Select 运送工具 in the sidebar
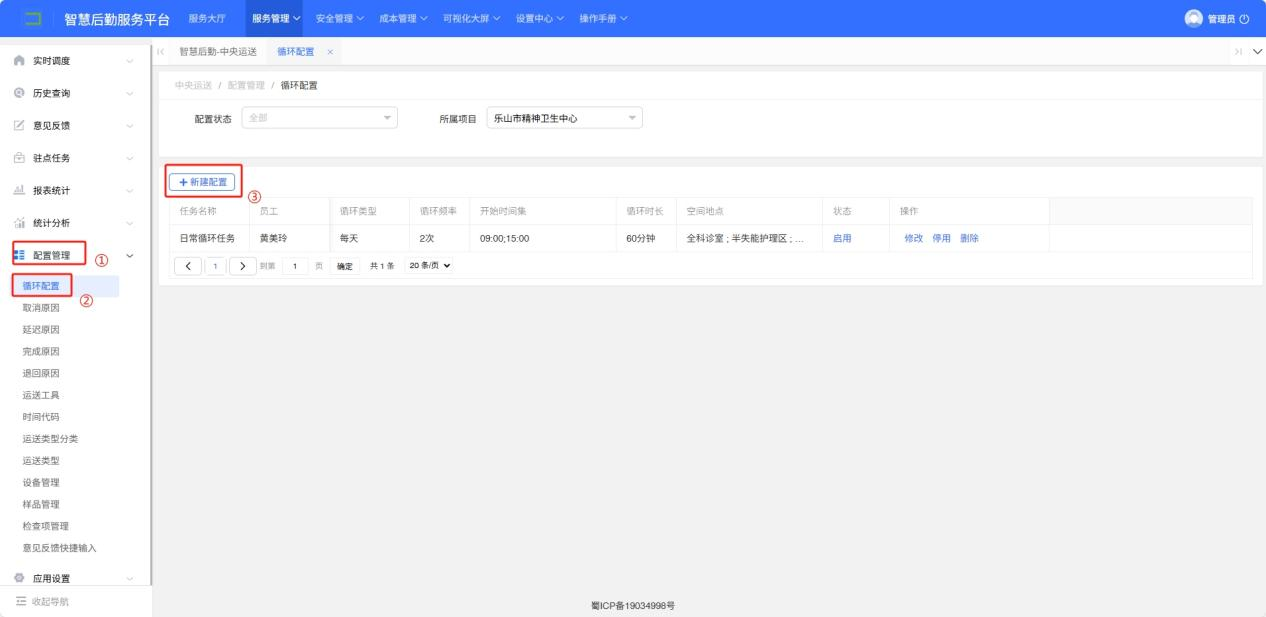 pyautogui.click(x=41, y=395)
